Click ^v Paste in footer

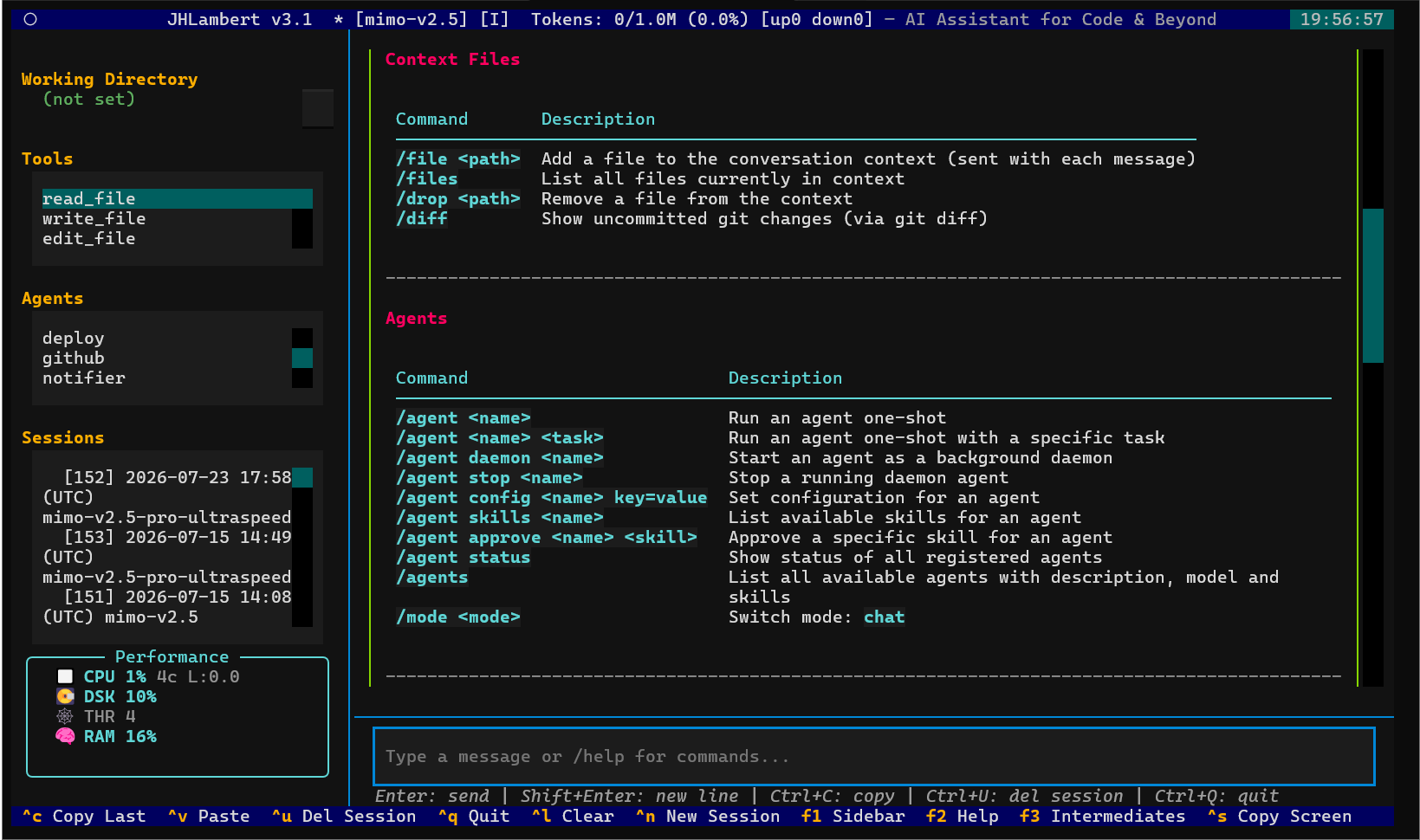209,816
